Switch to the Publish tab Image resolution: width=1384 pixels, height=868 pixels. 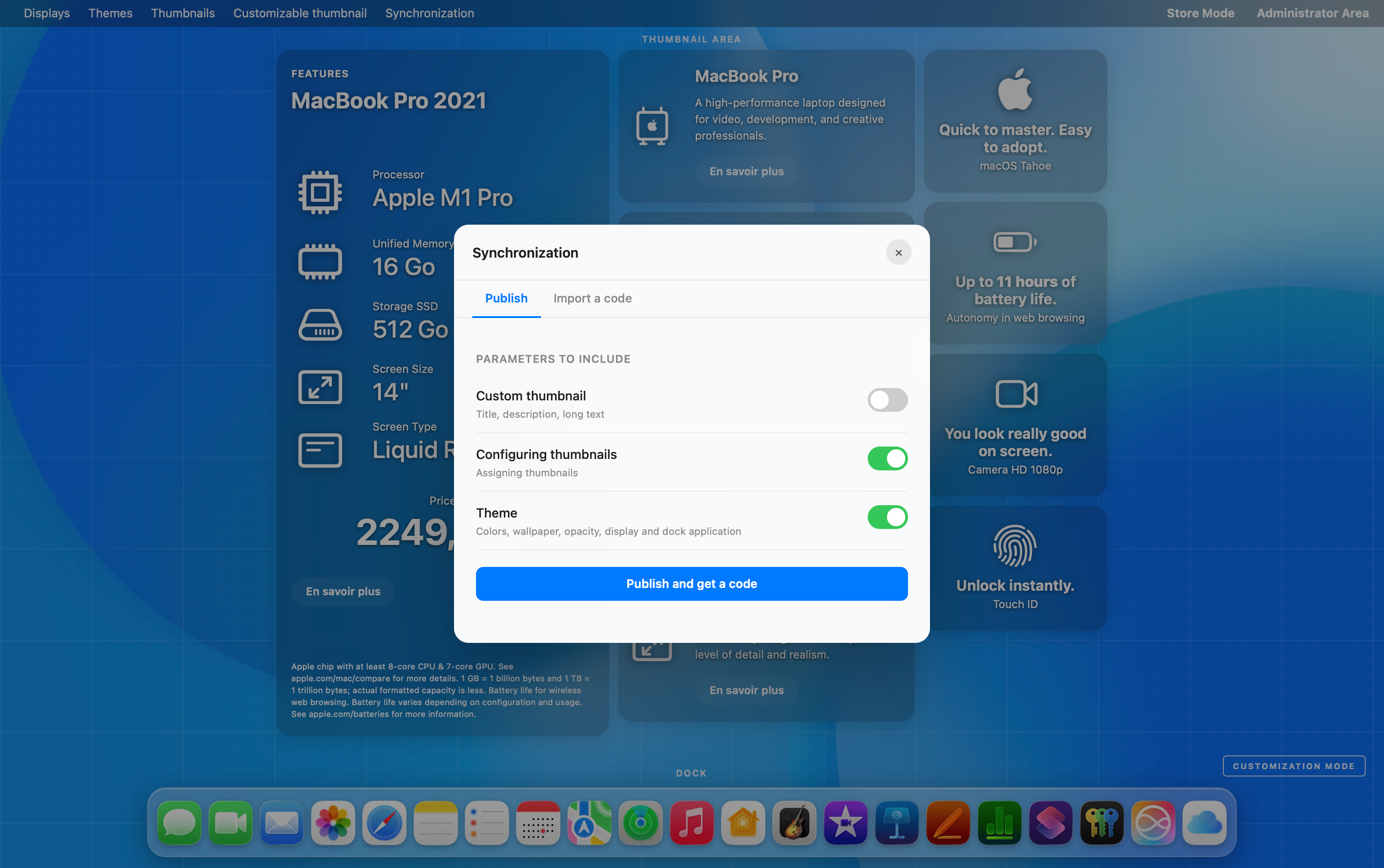[506, 298]
